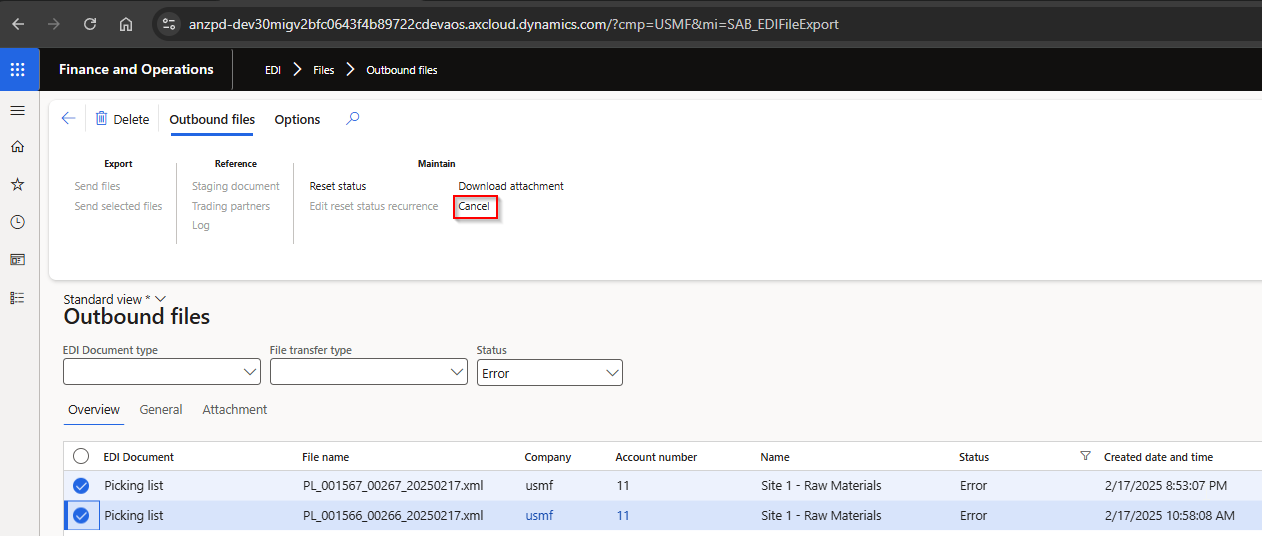Open Favorites star in sidebar
The image size is (1262, 536).
point(17,185)
